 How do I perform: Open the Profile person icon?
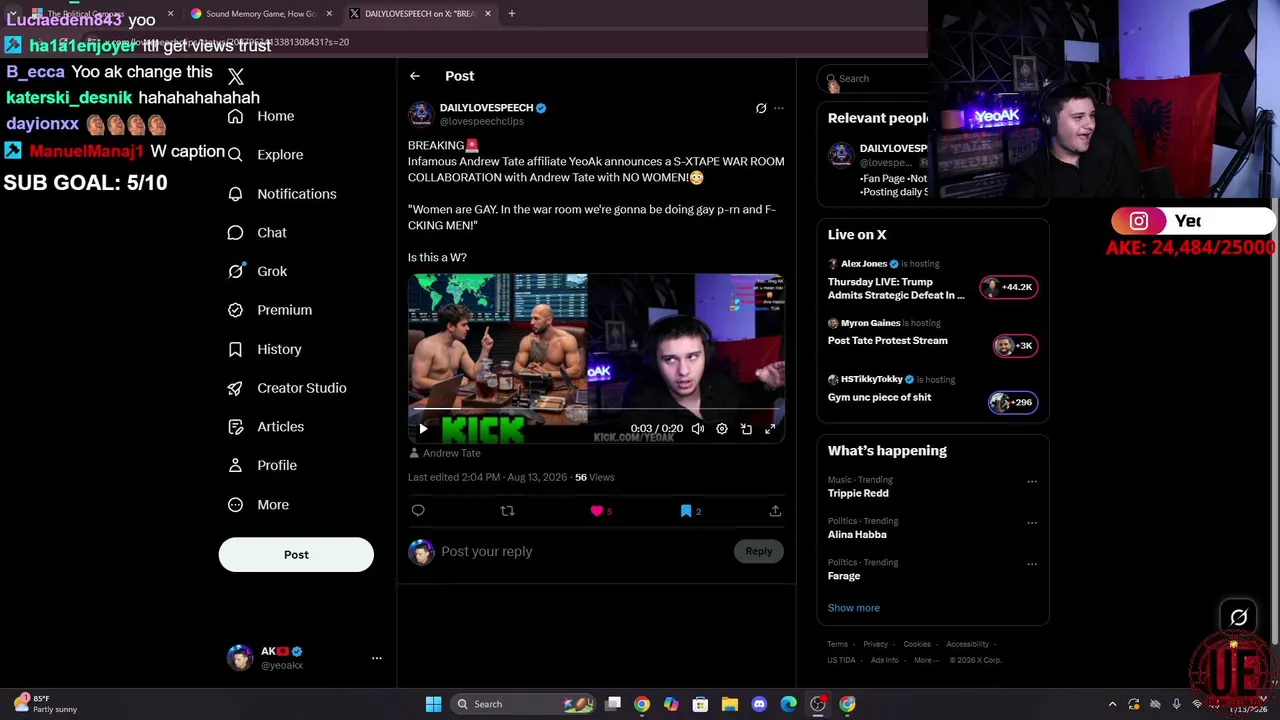235,465
